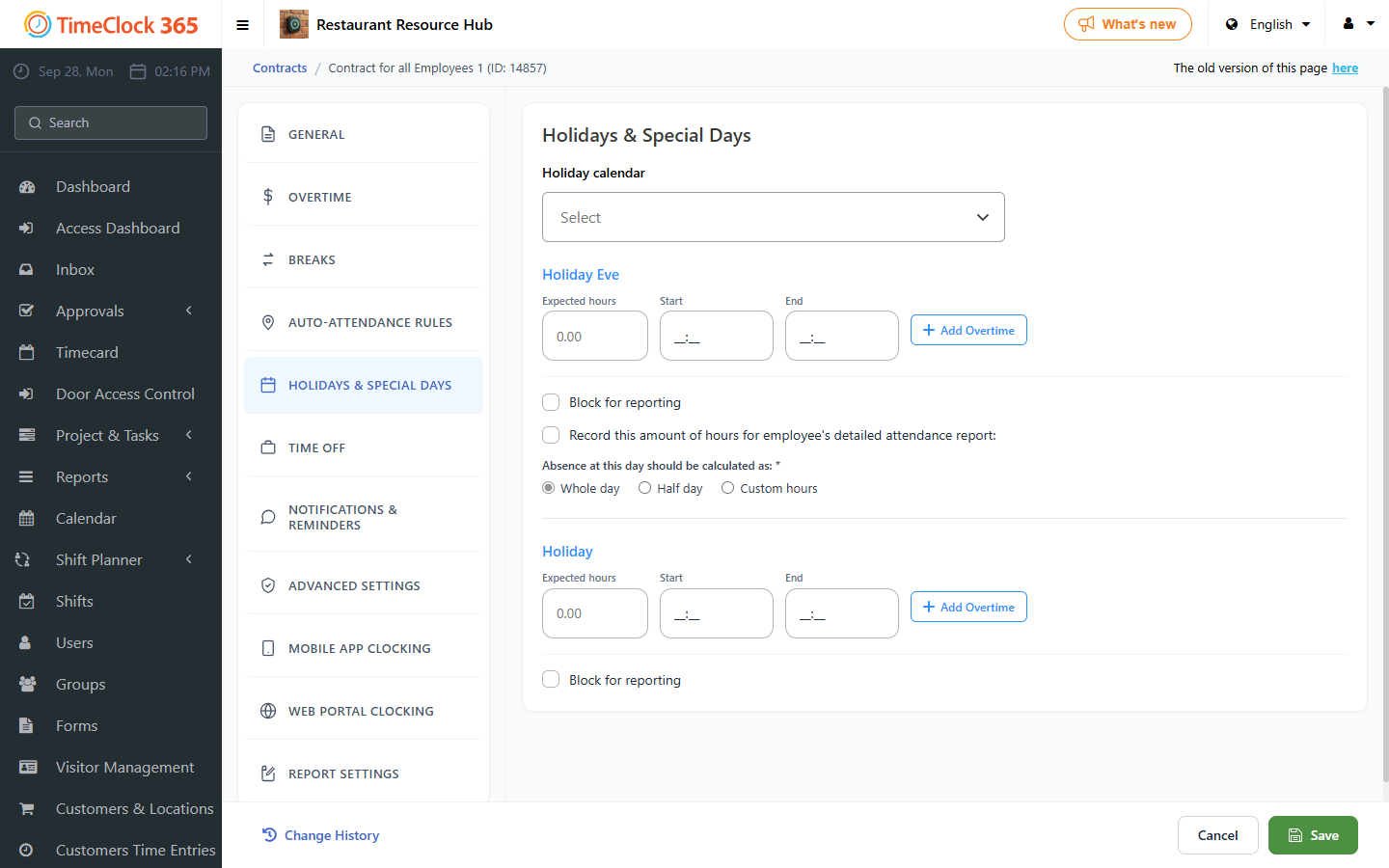Click the Web Portal Clocking globe icon
1389x868 pixels.
268,711
